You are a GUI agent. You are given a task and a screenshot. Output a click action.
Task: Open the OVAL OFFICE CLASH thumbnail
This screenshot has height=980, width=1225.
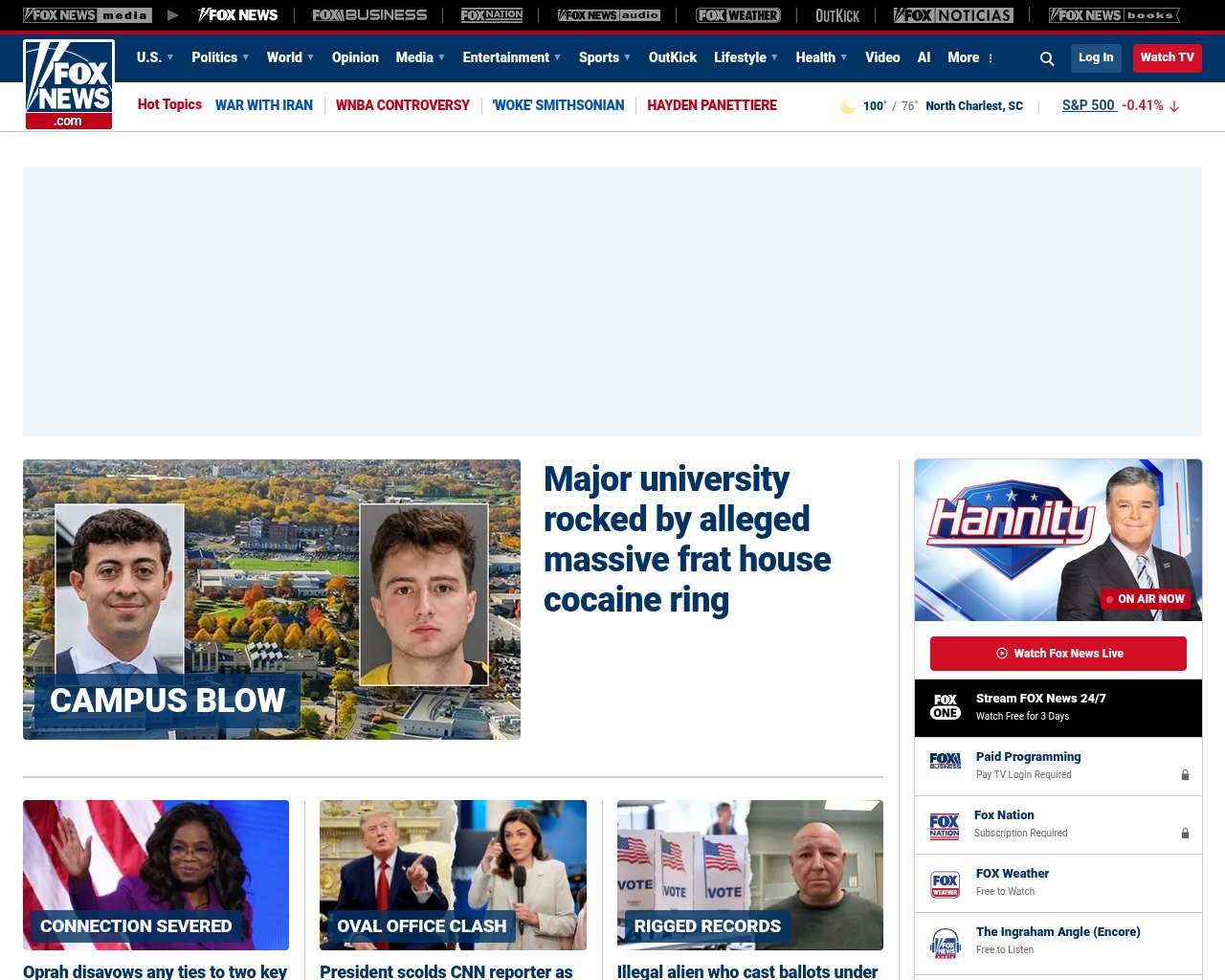(453, 875)
